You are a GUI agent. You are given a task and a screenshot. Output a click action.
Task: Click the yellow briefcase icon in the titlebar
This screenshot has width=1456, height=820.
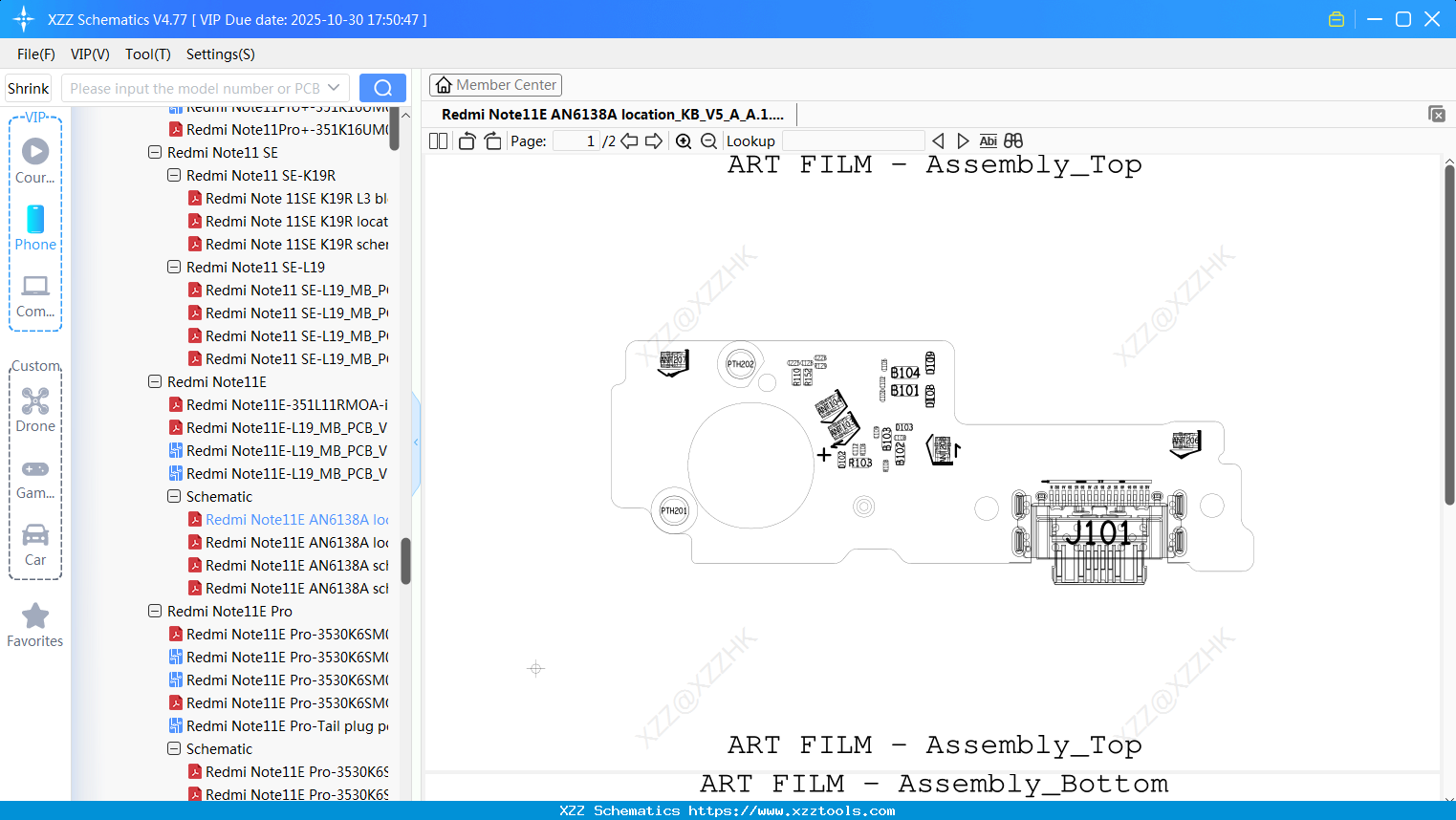click(1336, 18)
